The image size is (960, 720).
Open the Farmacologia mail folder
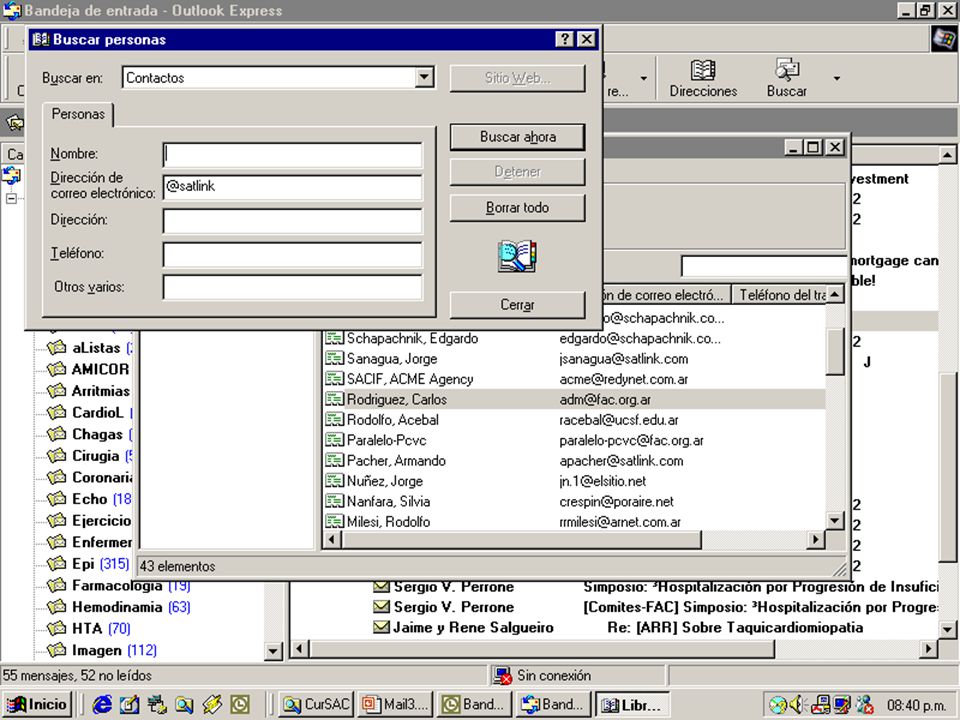119,585
